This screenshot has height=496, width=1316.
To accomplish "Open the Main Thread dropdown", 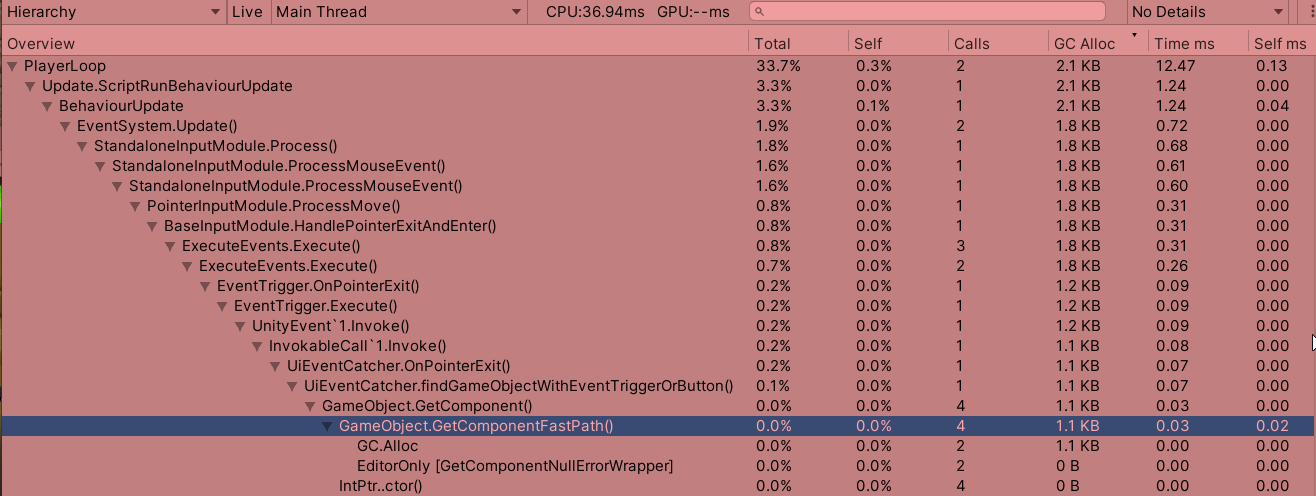I will coord(398,12).
